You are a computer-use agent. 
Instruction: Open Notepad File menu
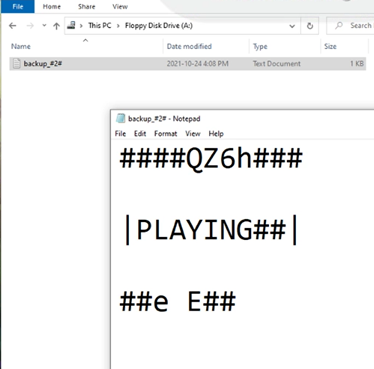pos(120,134)
